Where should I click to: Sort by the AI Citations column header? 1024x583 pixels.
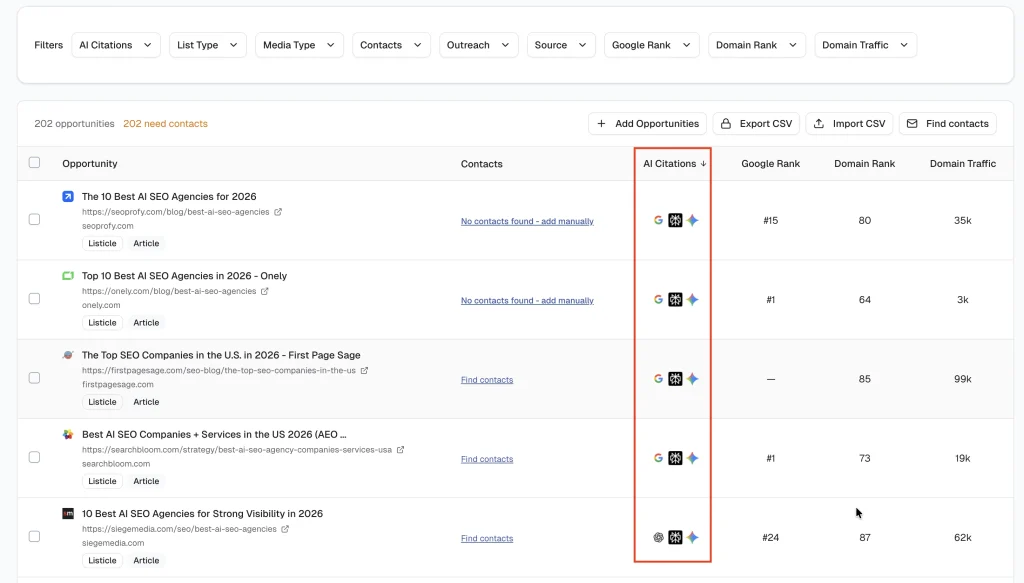coord(675,164)
